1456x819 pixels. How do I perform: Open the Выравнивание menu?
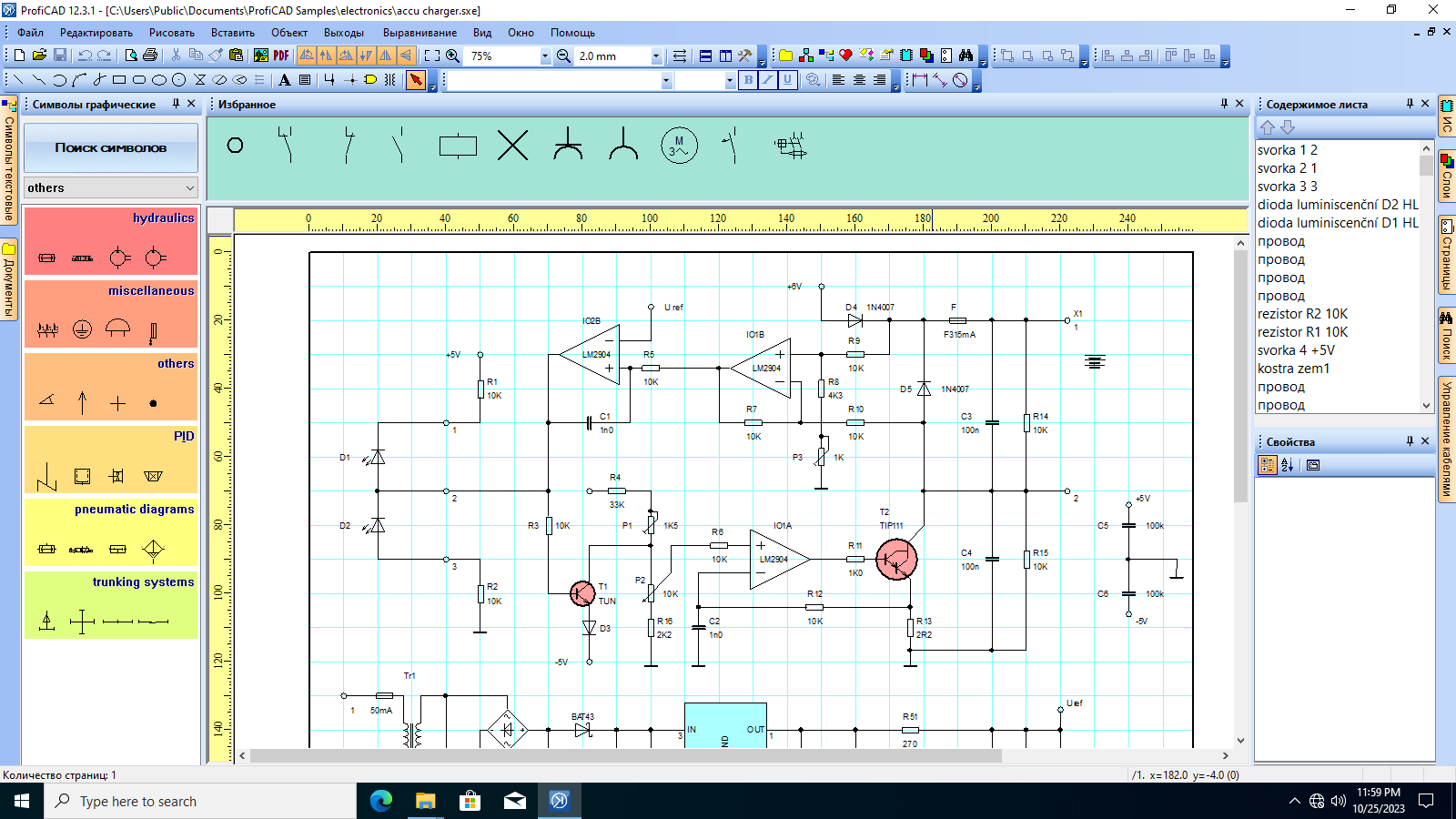point(420,33)
